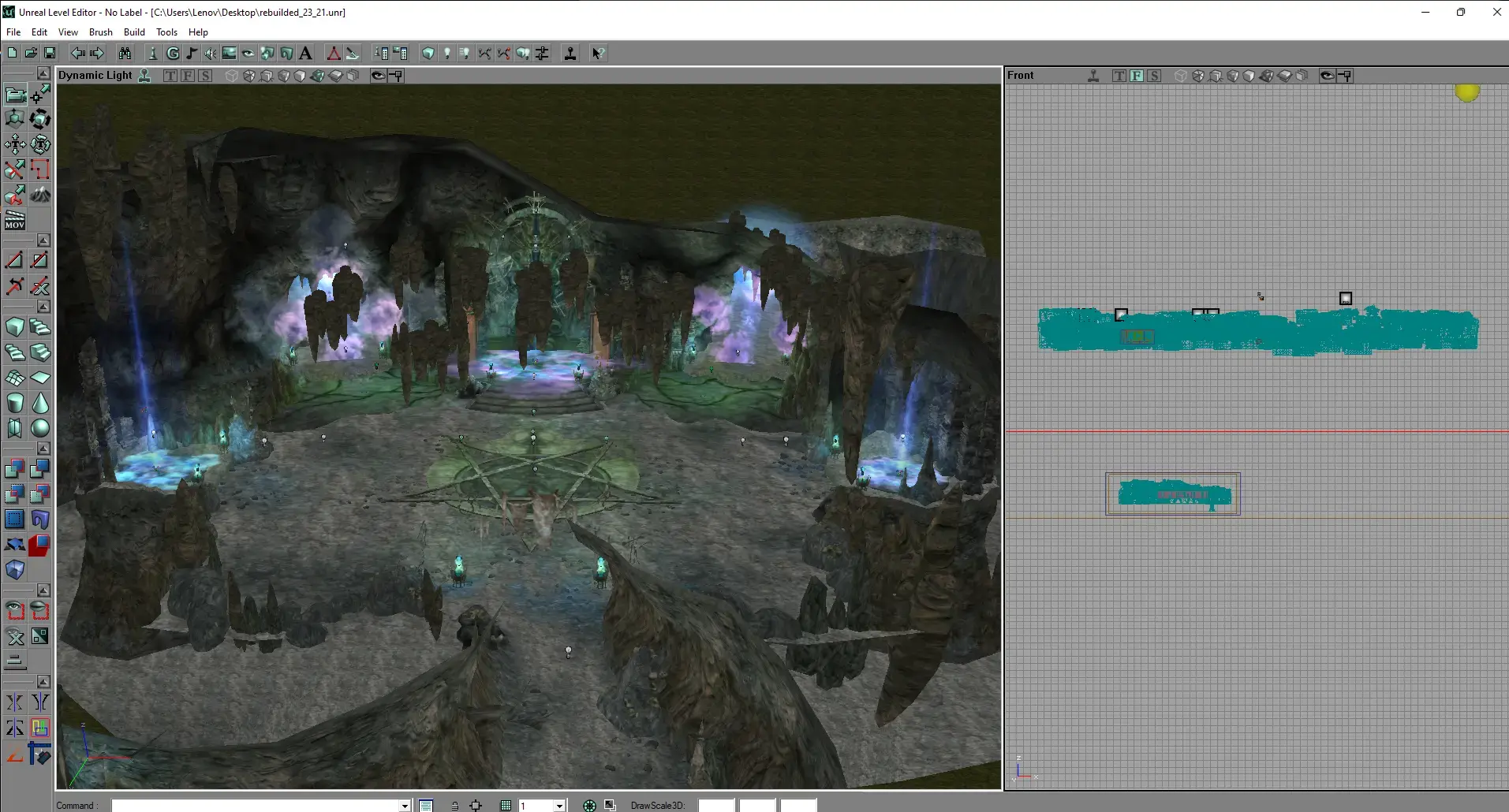Open the Help menu
The height and width of the screenshot is (812, 1509).
pos(198,32)
